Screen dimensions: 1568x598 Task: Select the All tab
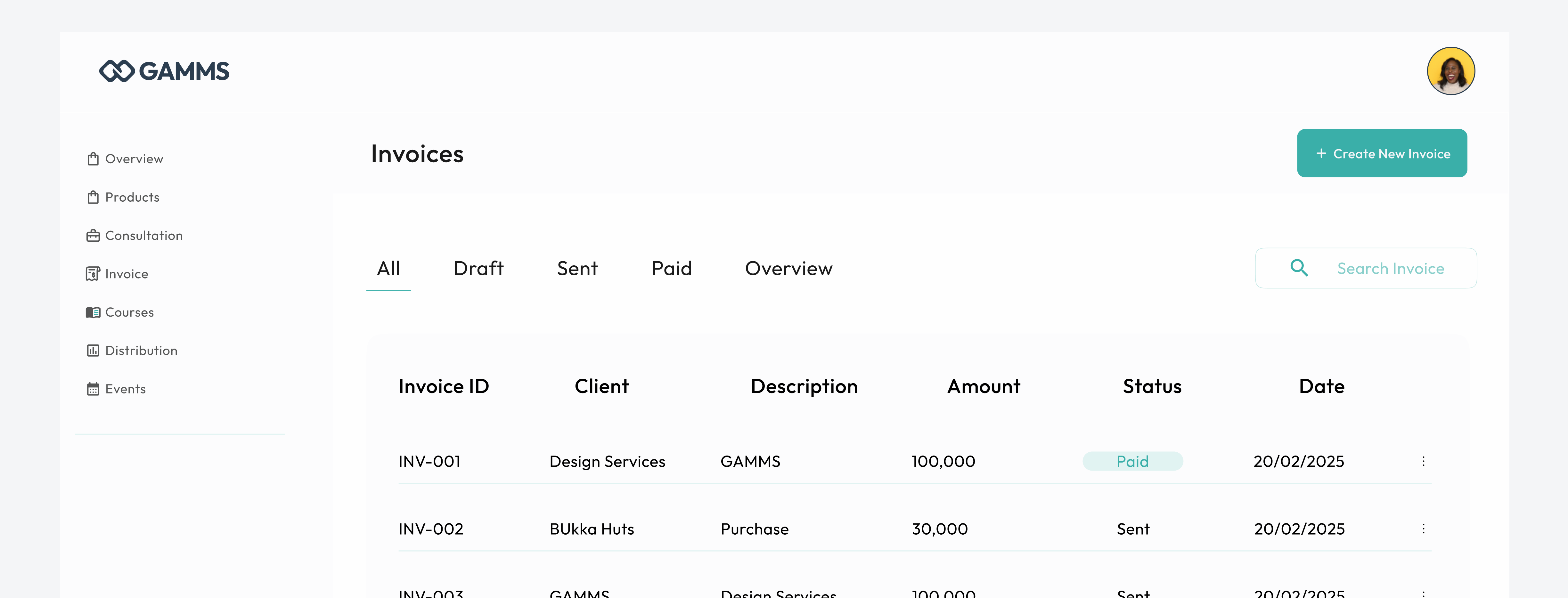[388, 268]
